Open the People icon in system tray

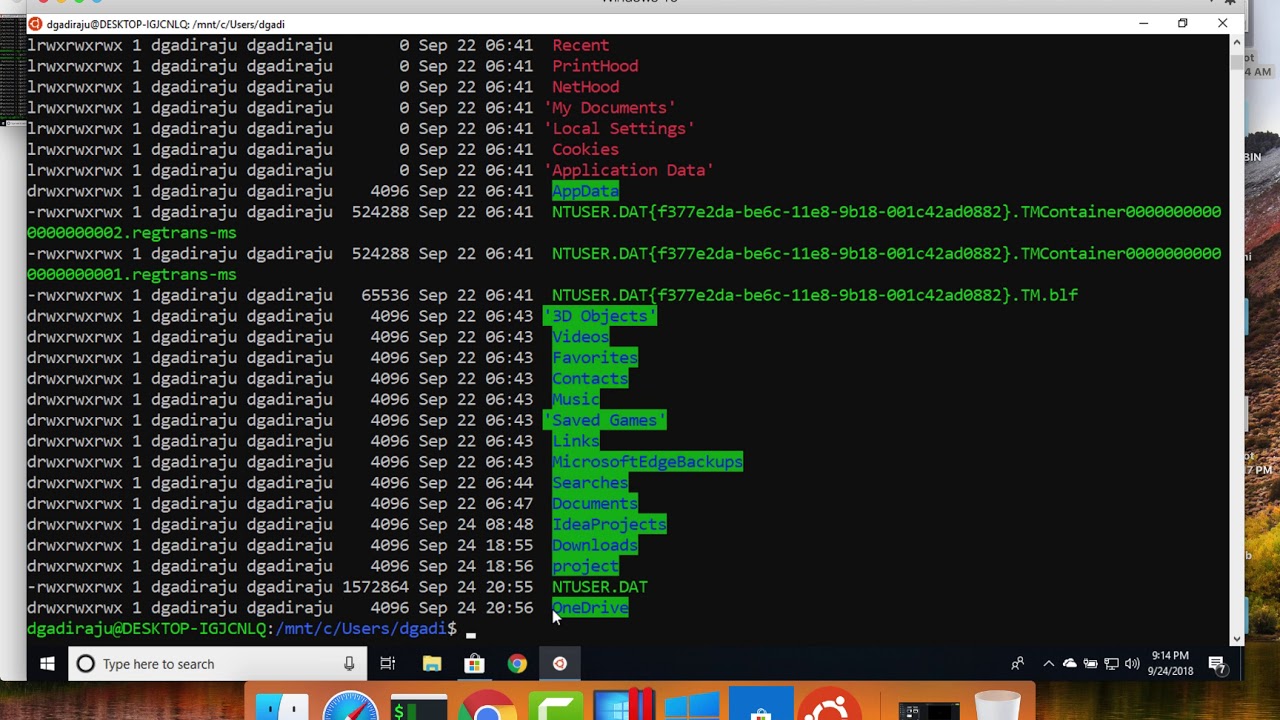tap(1017, 664)
